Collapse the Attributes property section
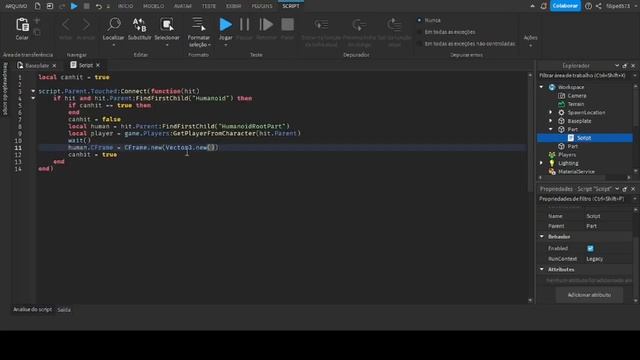The image size is (640, 360). (542, 269)
